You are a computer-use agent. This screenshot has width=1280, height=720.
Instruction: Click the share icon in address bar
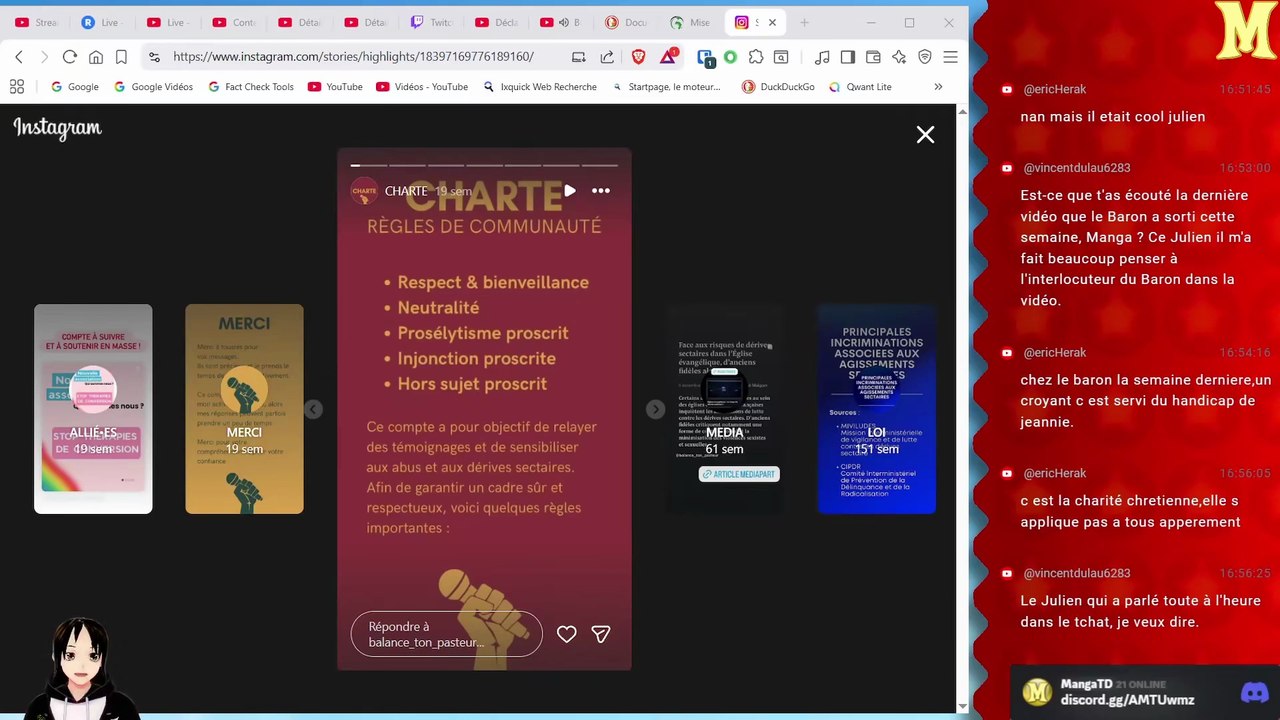pyautogui.click(x=607, y=57)
